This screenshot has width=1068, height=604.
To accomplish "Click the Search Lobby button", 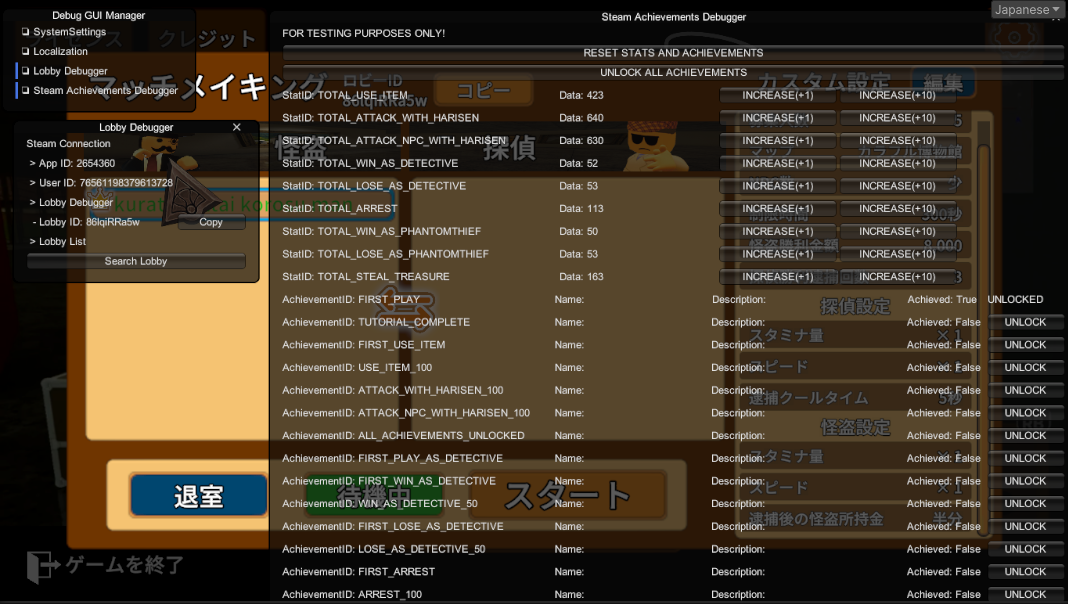I will point(136,261).
